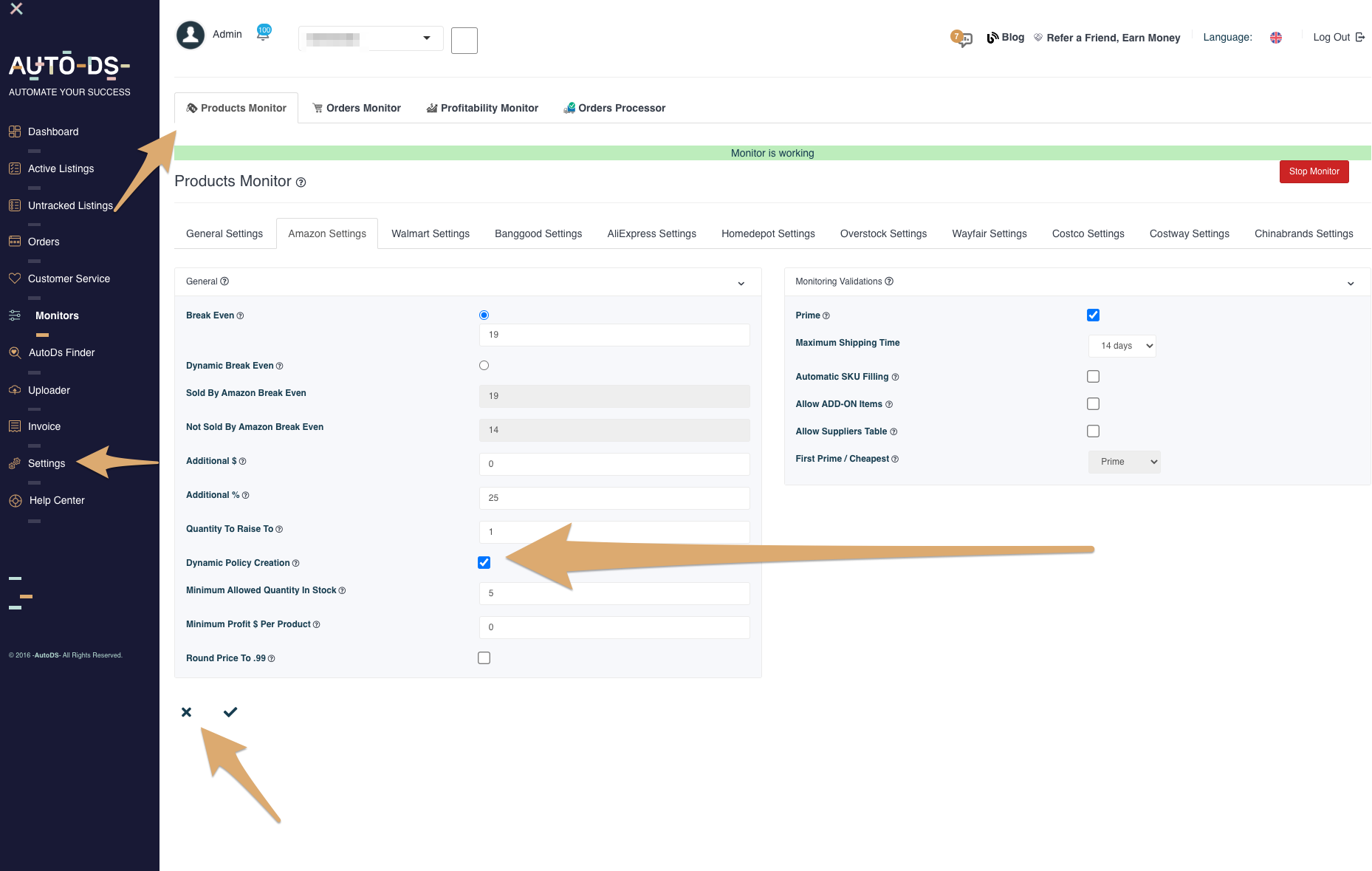Image resolution: width=1372 pixels, height=871 pixels.
Task: Open the chat messages icon in header
Action: (x=962, y=38)
